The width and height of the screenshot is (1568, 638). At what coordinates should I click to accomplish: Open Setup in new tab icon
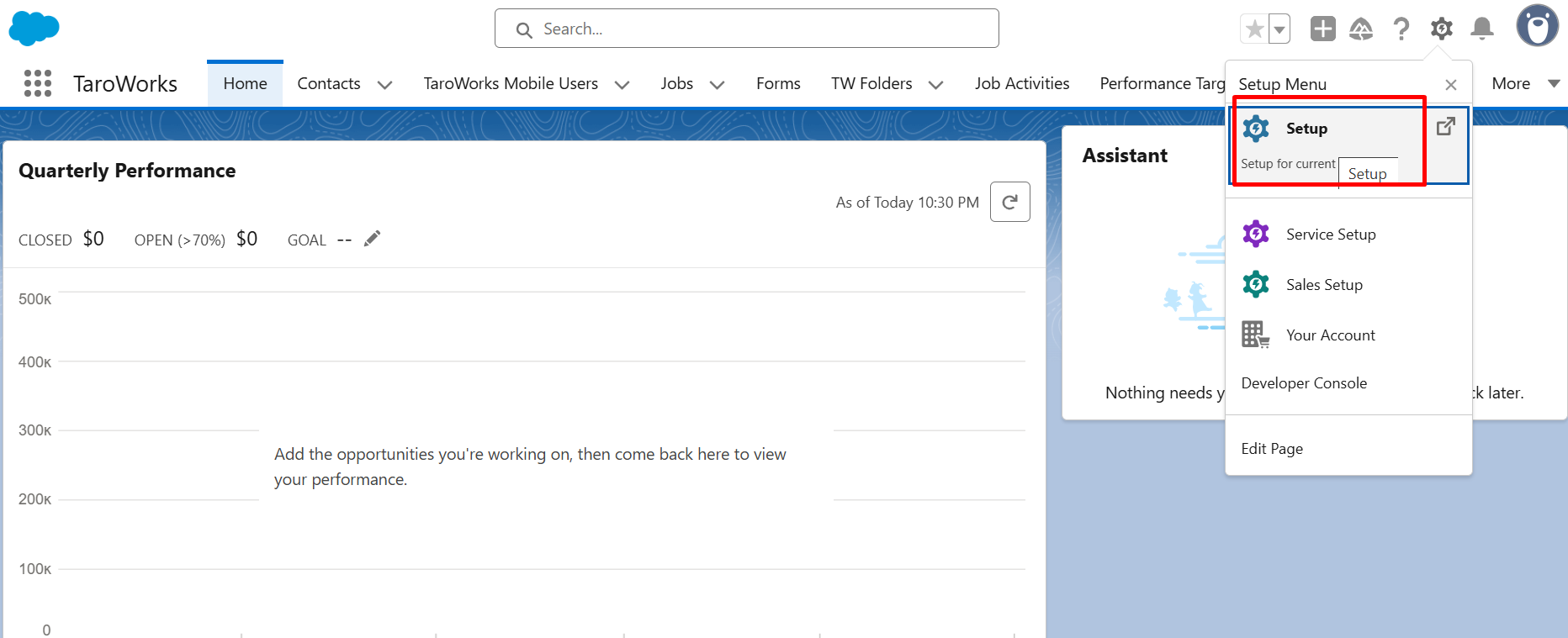point(1446,127)
